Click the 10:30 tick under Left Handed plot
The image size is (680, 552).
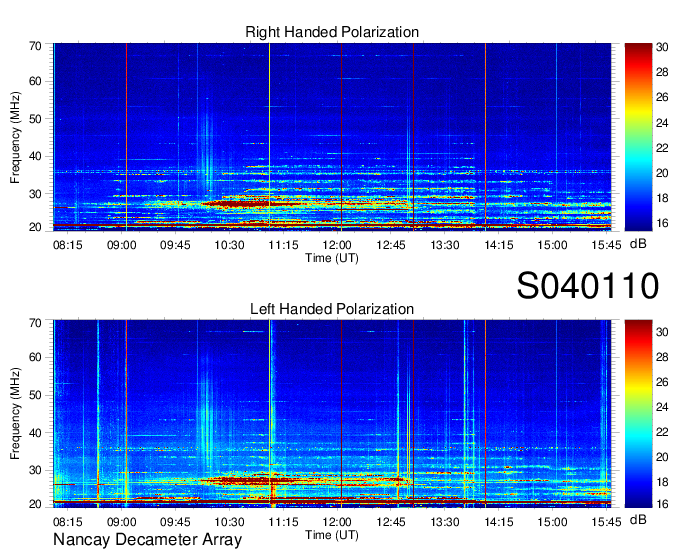[229, 522]
